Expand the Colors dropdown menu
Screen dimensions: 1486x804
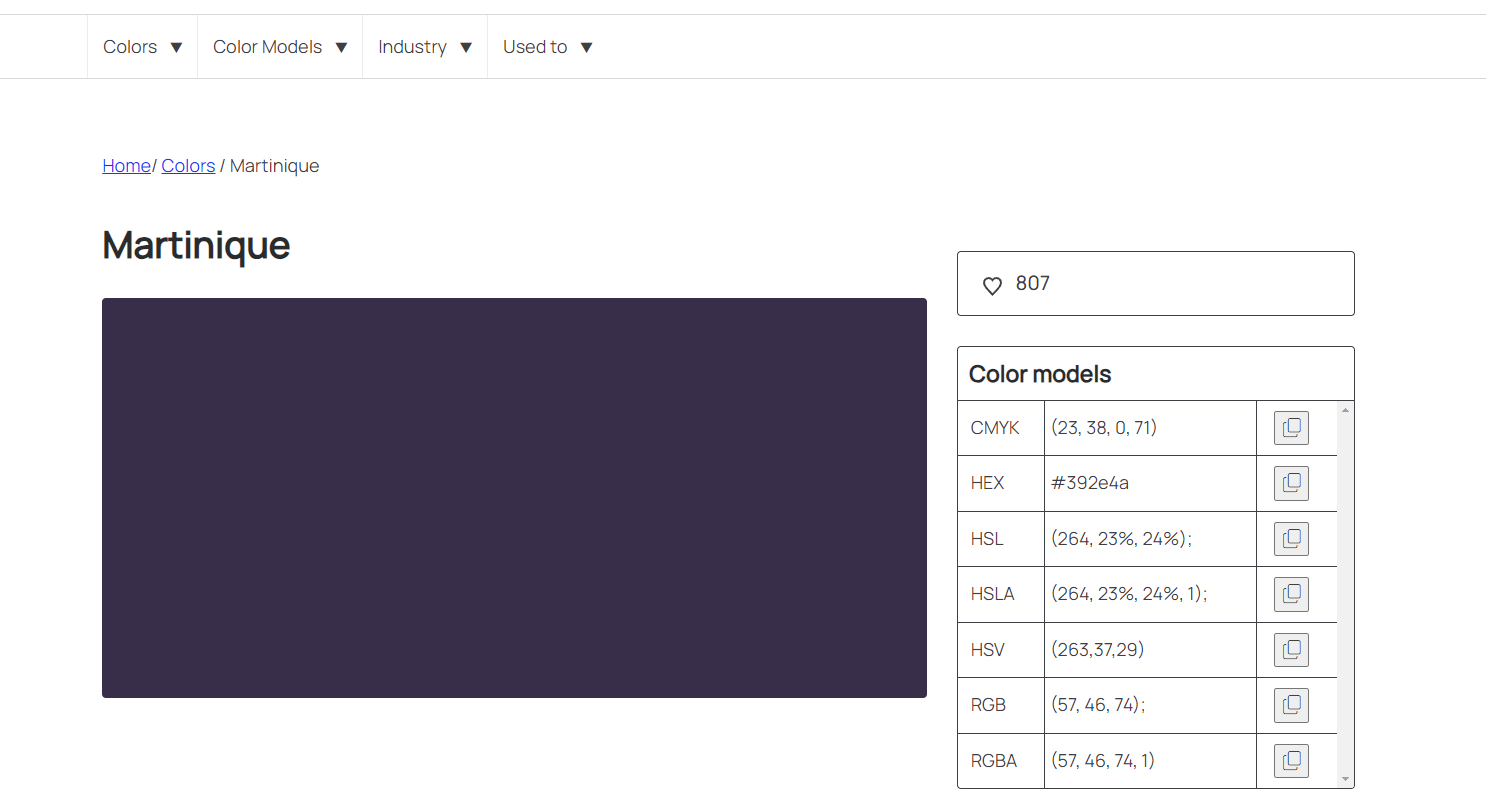(x=143, y=47)
